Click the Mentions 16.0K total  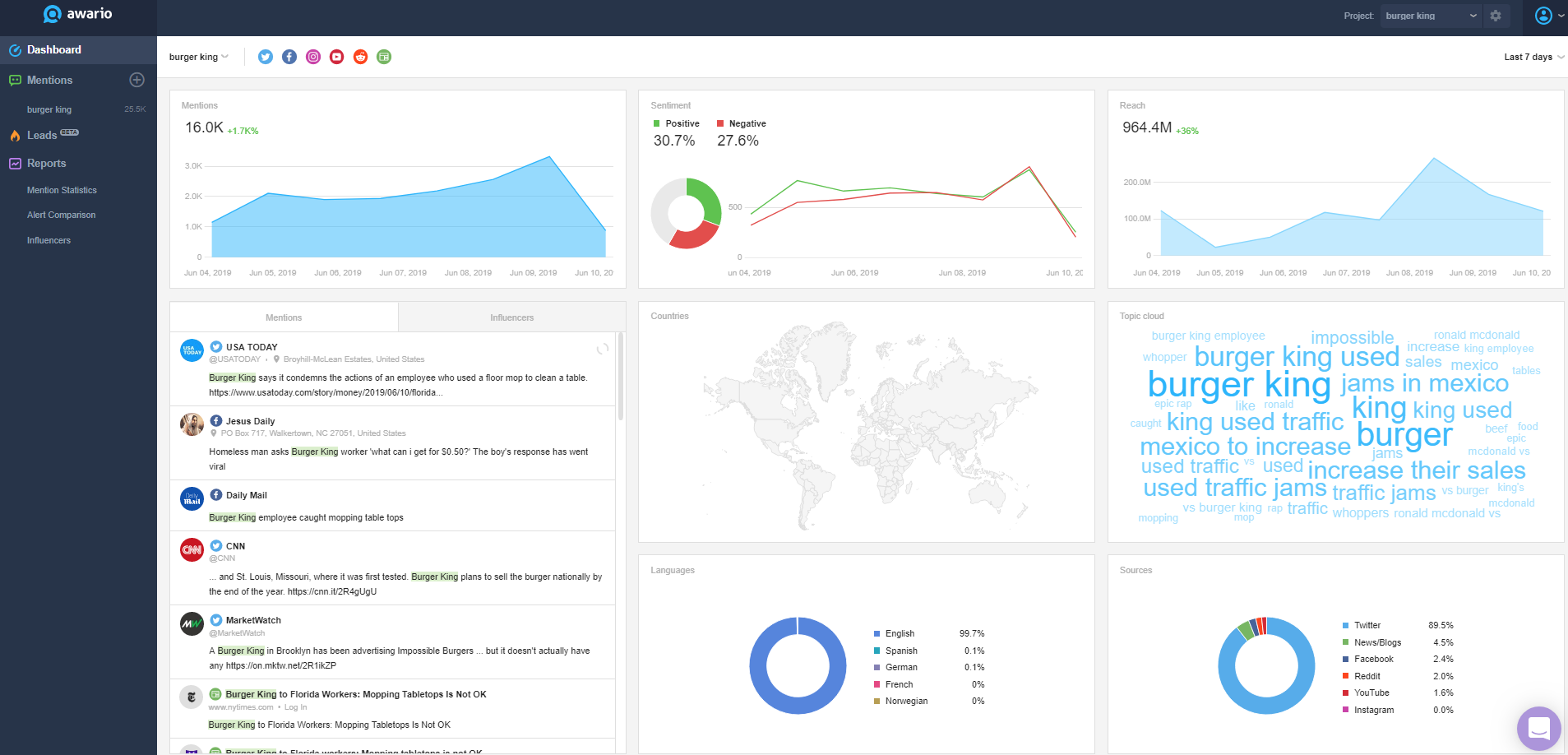point(204,127)
